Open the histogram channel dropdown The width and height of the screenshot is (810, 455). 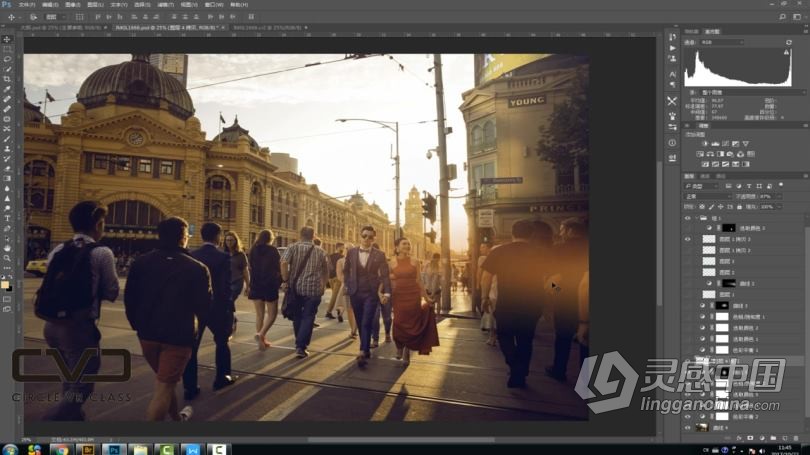coord(721,42)
